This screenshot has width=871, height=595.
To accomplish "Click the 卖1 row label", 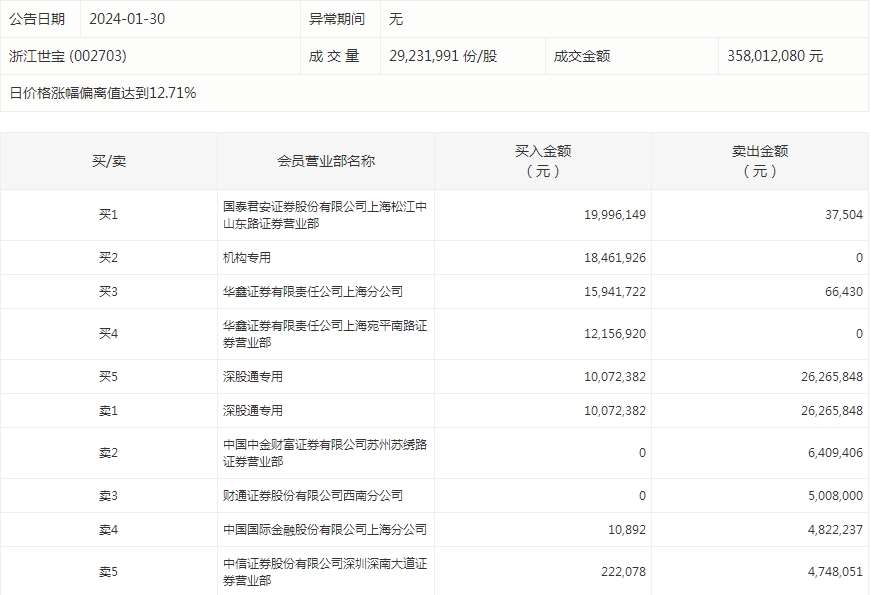I will (x=109, y=411).
